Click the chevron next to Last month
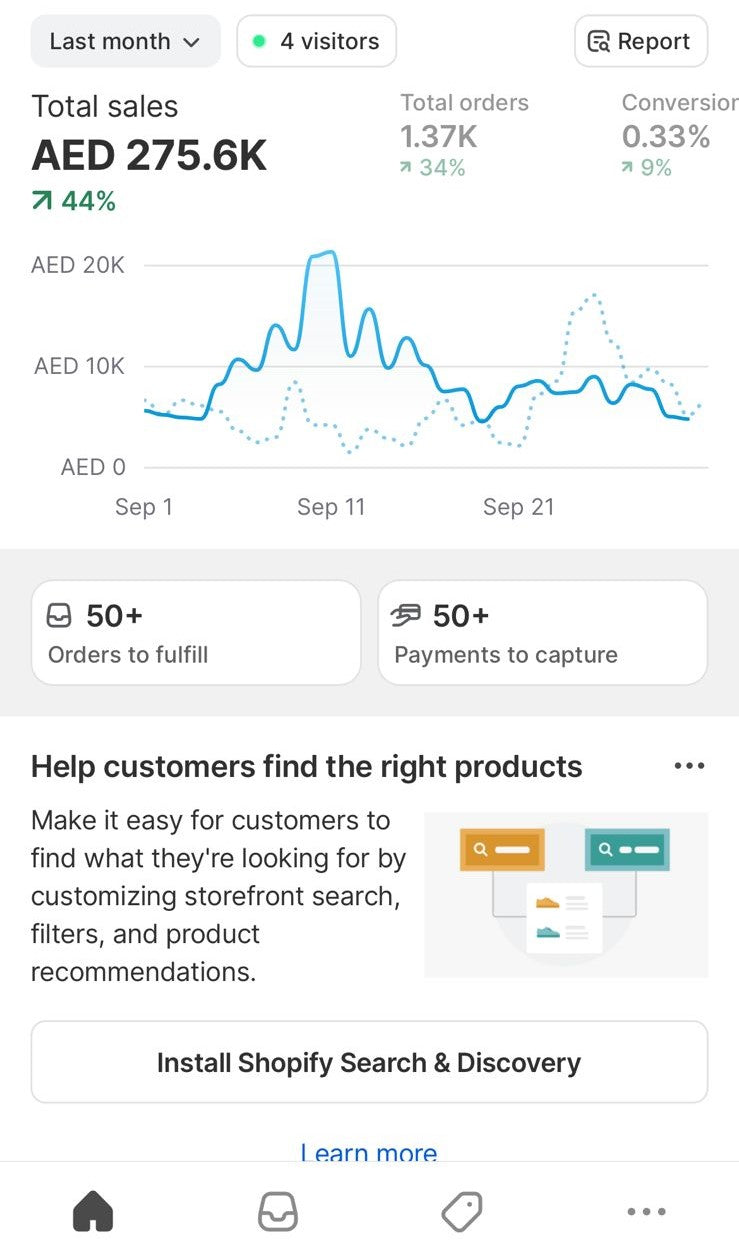Screen dimensions: 739x1251 tap(191, 43)
